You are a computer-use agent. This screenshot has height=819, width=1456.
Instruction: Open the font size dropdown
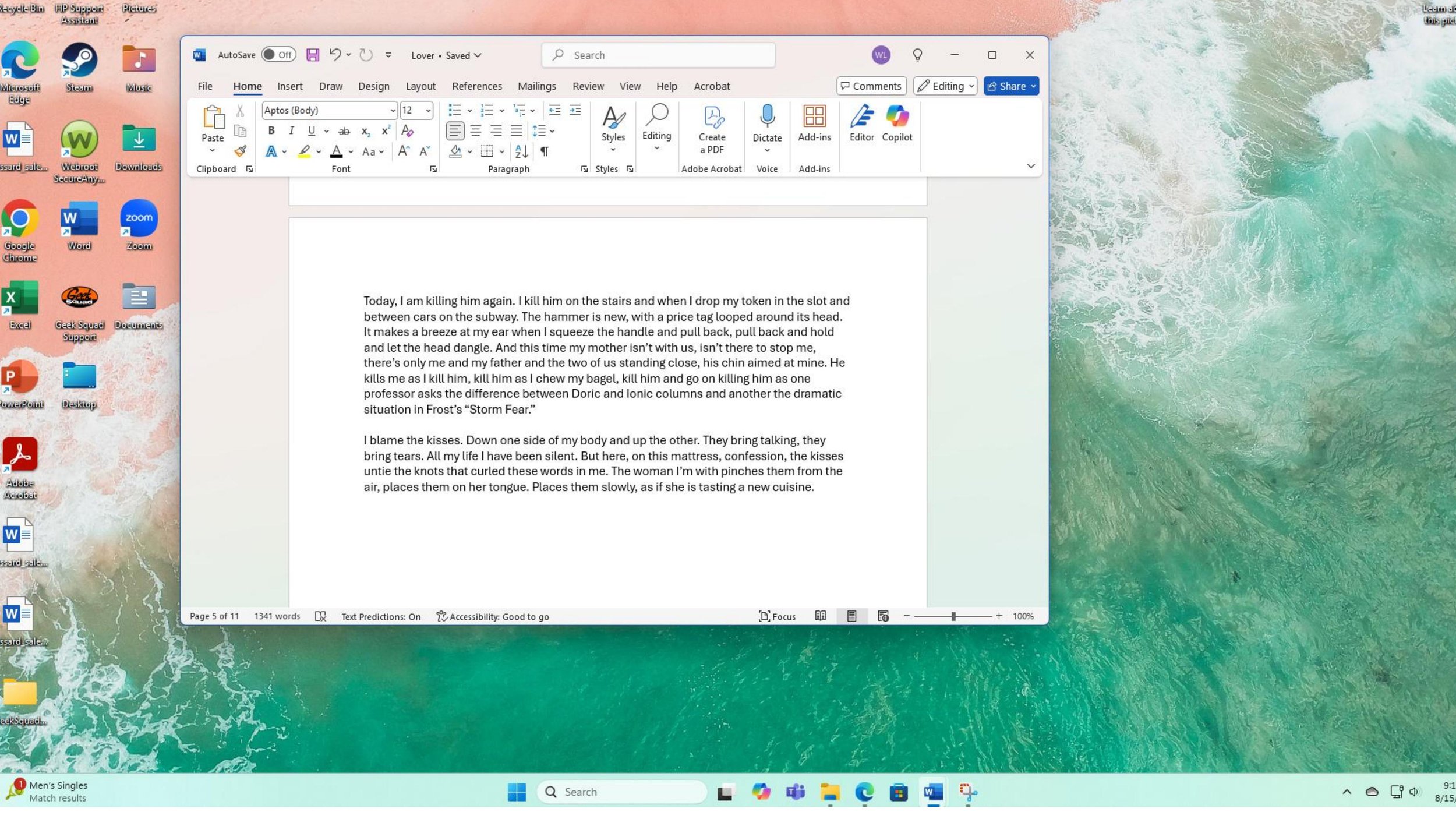(x=428, y=110)
